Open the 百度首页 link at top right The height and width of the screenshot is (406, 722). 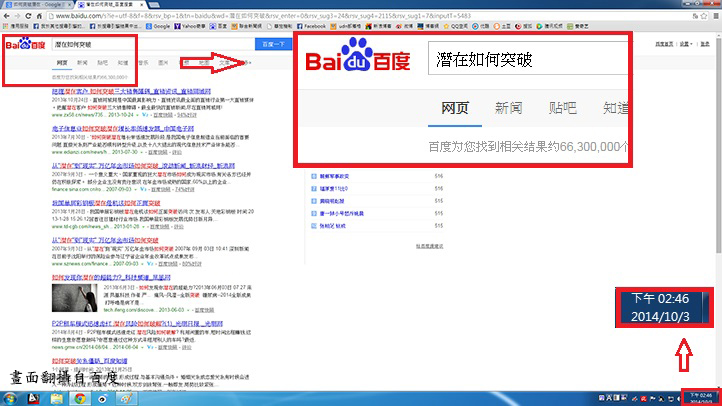(664, 44)
